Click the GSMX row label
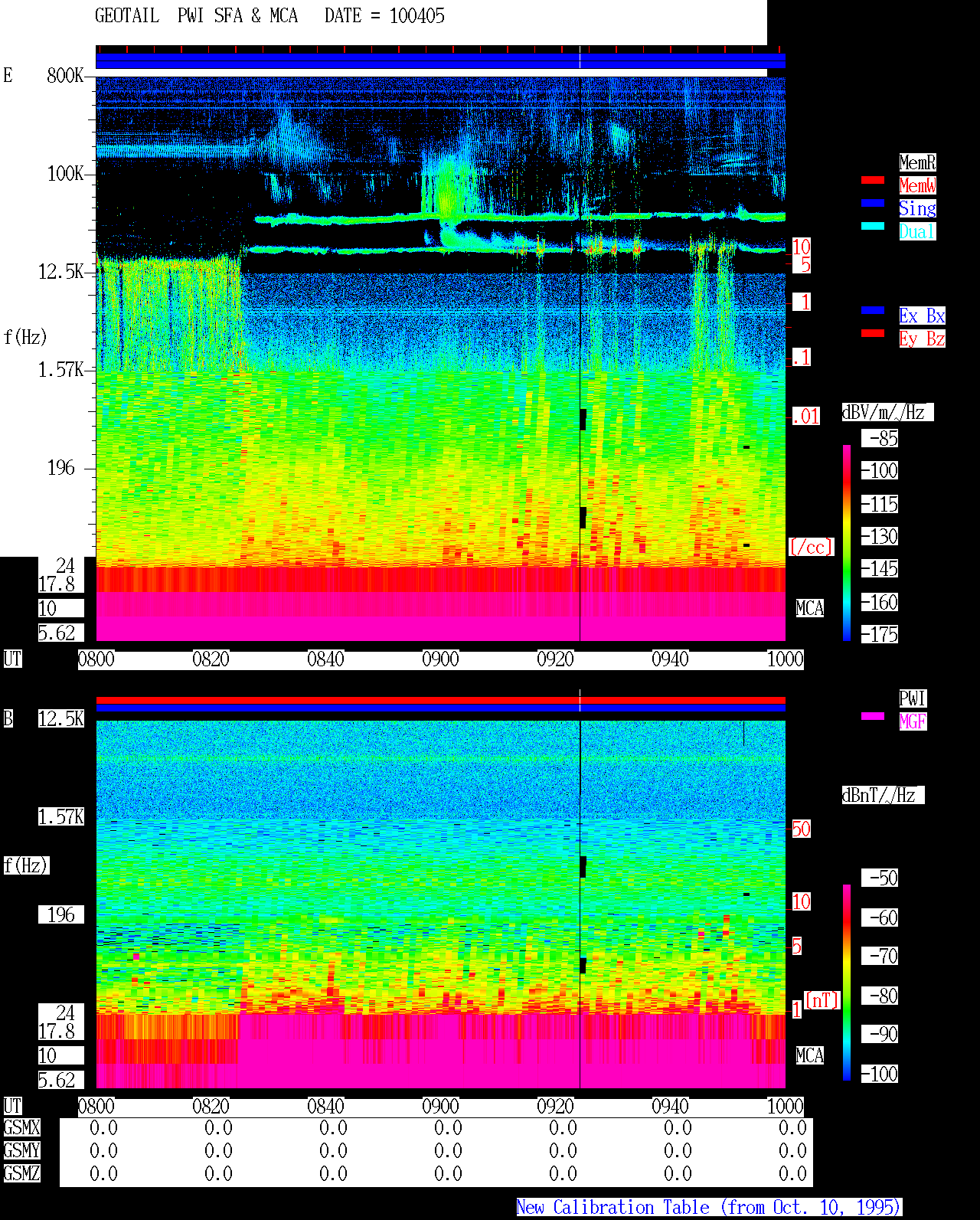 tap(21, 1127)
